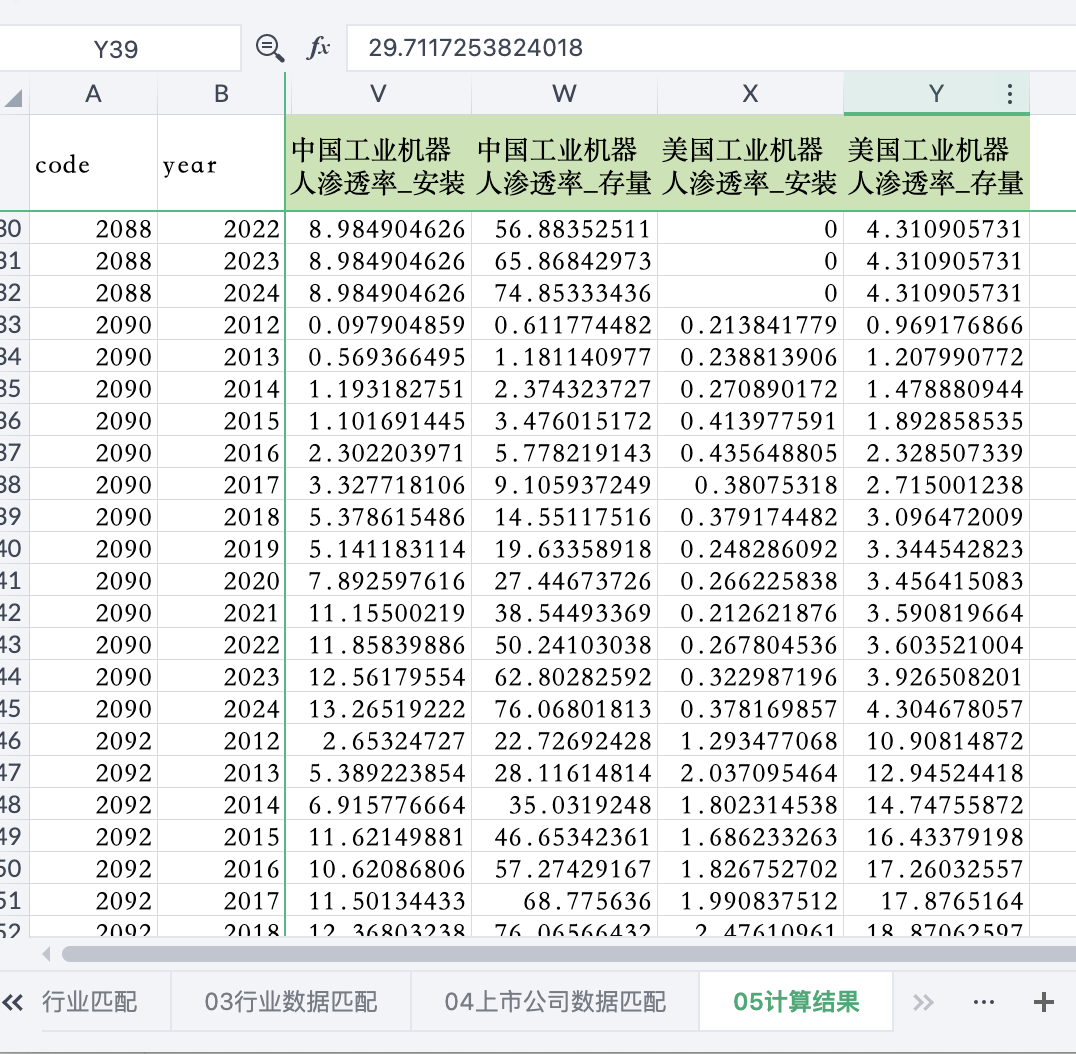Select cell with value 4.304678057
Image resolution: width=1076 pixels, height=1054 pixels.
[x=936, y=709]
